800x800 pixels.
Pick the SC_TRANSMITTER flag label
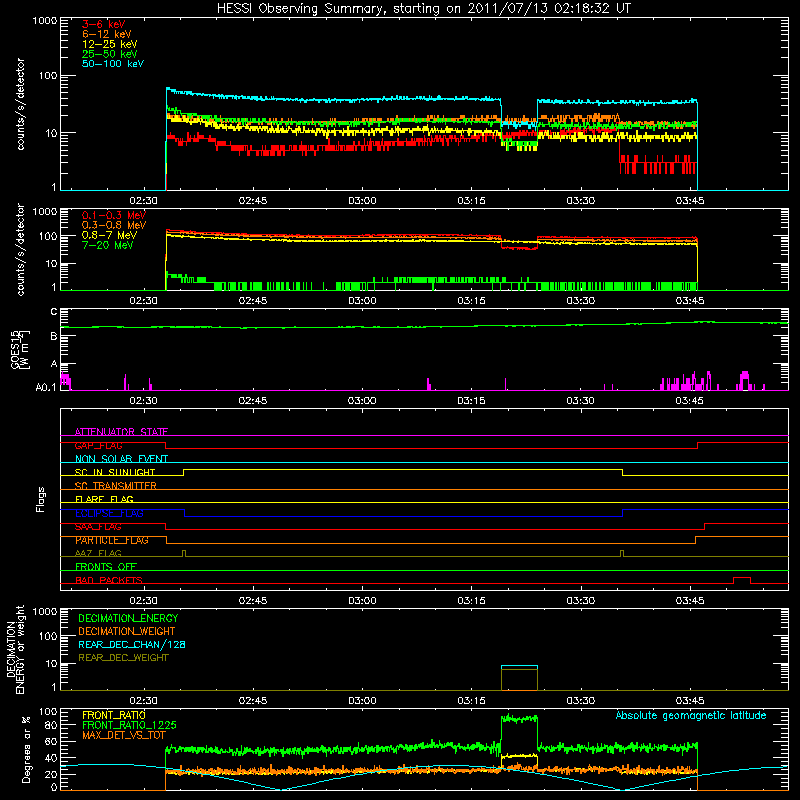(x=116, y=486)
